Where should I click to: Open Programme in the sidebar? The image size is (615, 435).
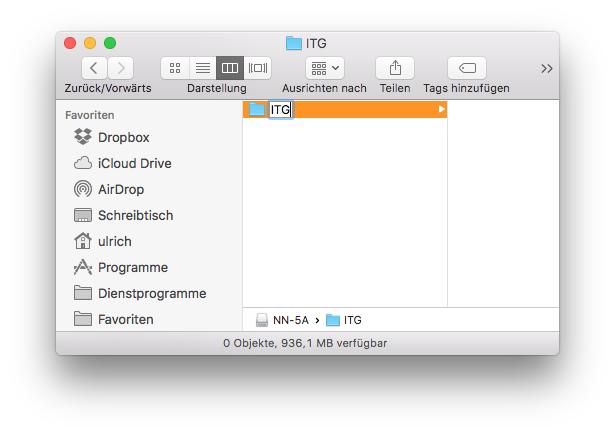[x=121, y=267]
